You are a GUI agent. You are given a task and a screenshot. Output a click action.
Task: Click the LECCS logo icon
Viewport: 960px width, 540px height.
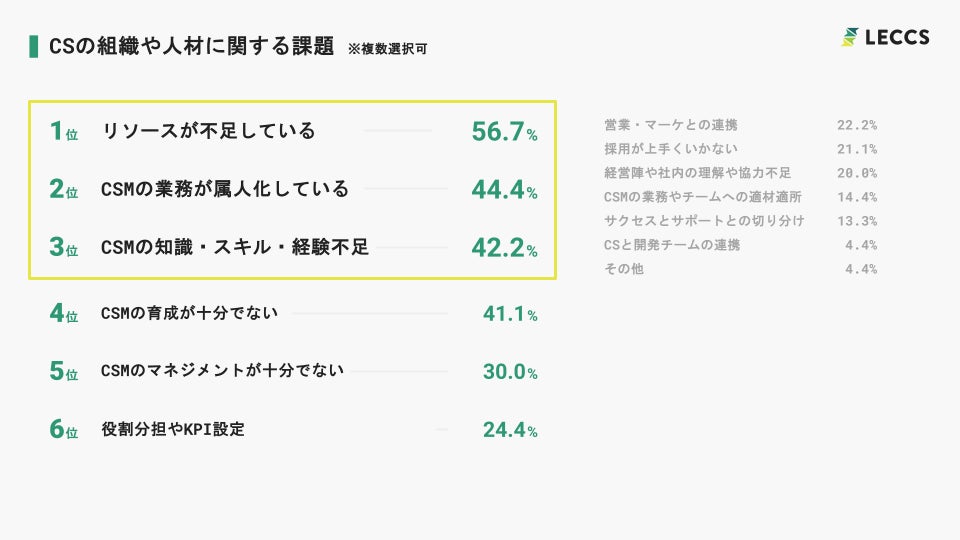pos(850,37)
